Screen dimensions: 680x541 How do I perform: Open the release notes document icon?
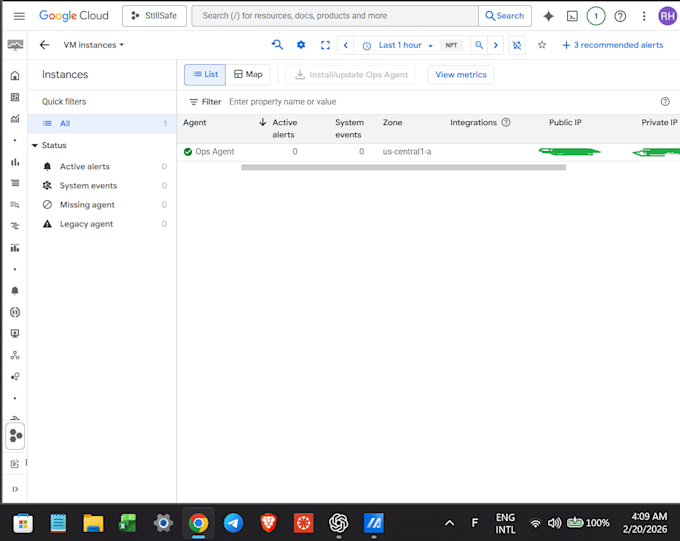coord(15,464)
